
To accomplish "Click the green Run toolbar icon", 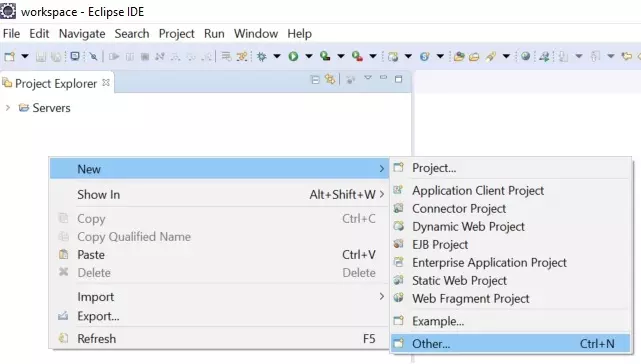I will pyautogui.click(x=293, y=56).
